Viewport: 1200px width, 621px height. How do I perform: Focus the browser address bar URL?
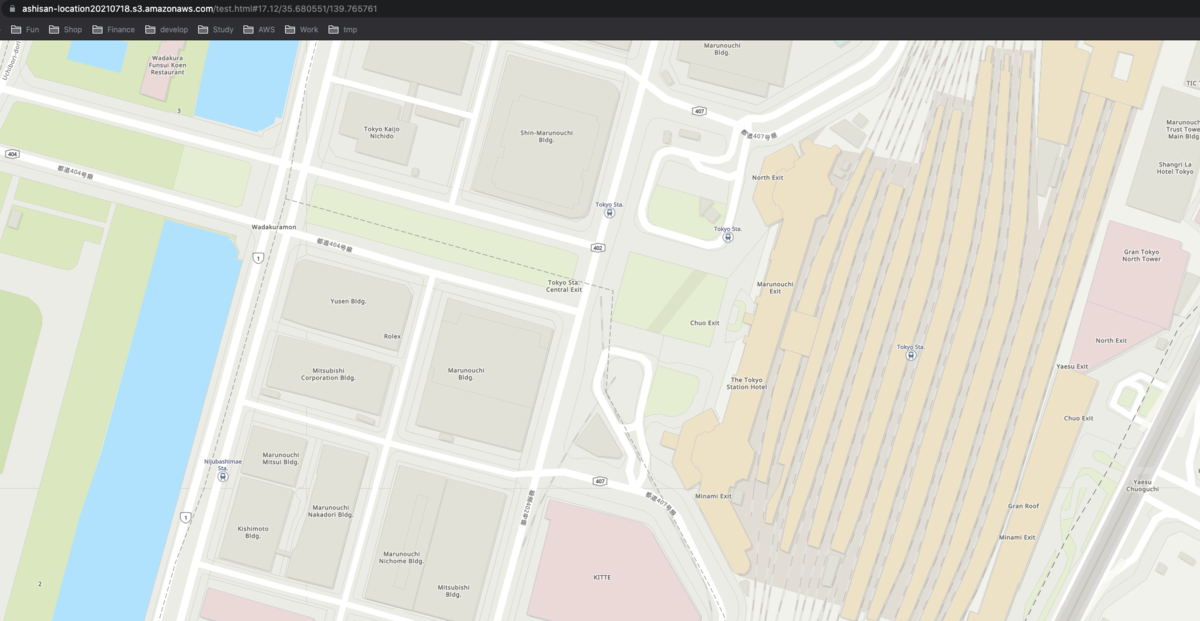[x=200, y=8]
